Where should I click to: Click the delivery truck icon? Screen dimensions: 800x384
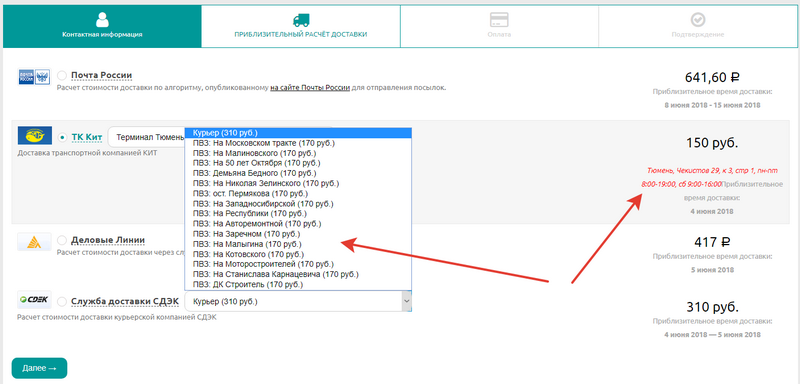click(301, 20)
